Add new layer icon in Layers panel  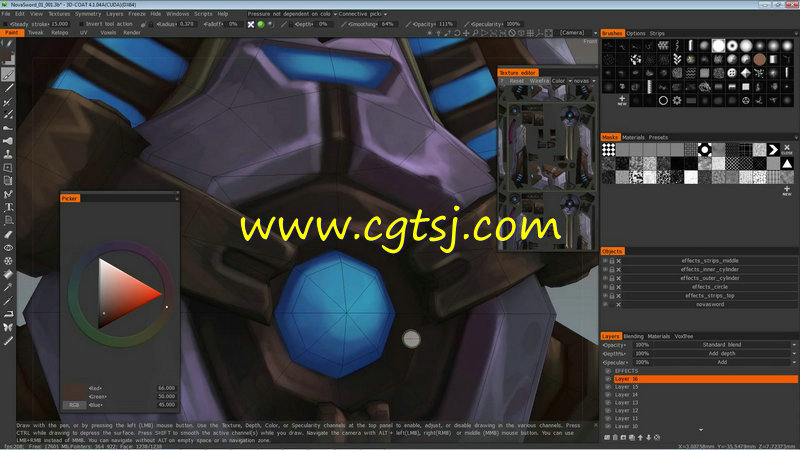click(x=607, y=437)
